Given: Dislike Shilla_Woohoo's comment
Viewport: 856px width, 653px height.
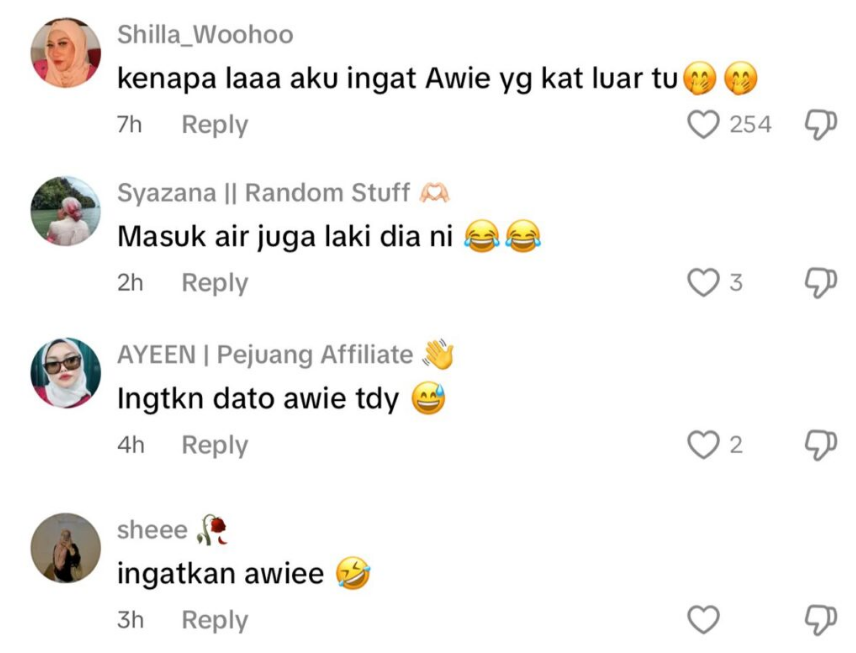Looking at the screenshot, I should pyautogui.click(x=821, y=125).
